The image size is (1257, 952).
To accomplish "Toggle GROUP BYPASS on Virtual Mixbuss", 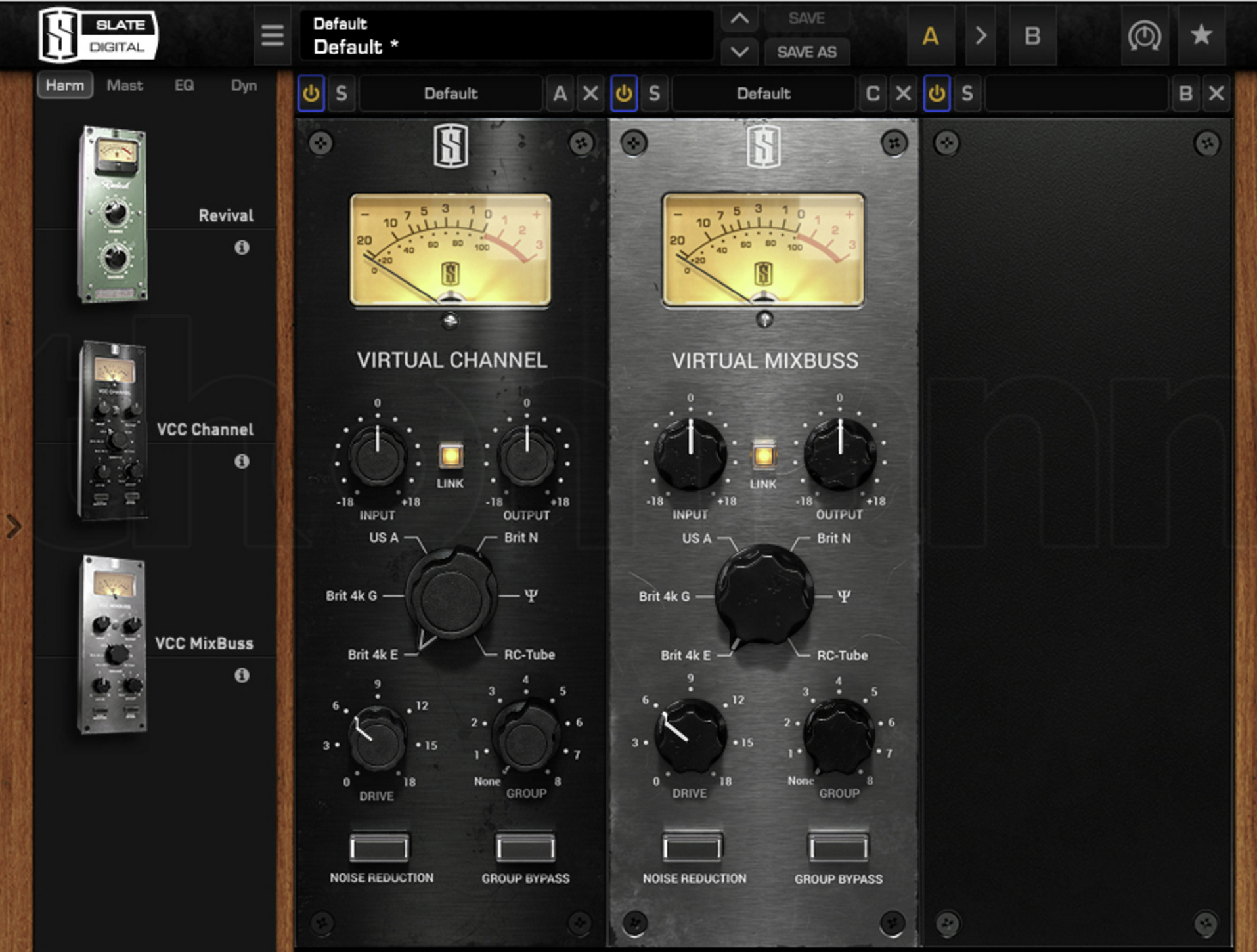I will tap(839, 848).
